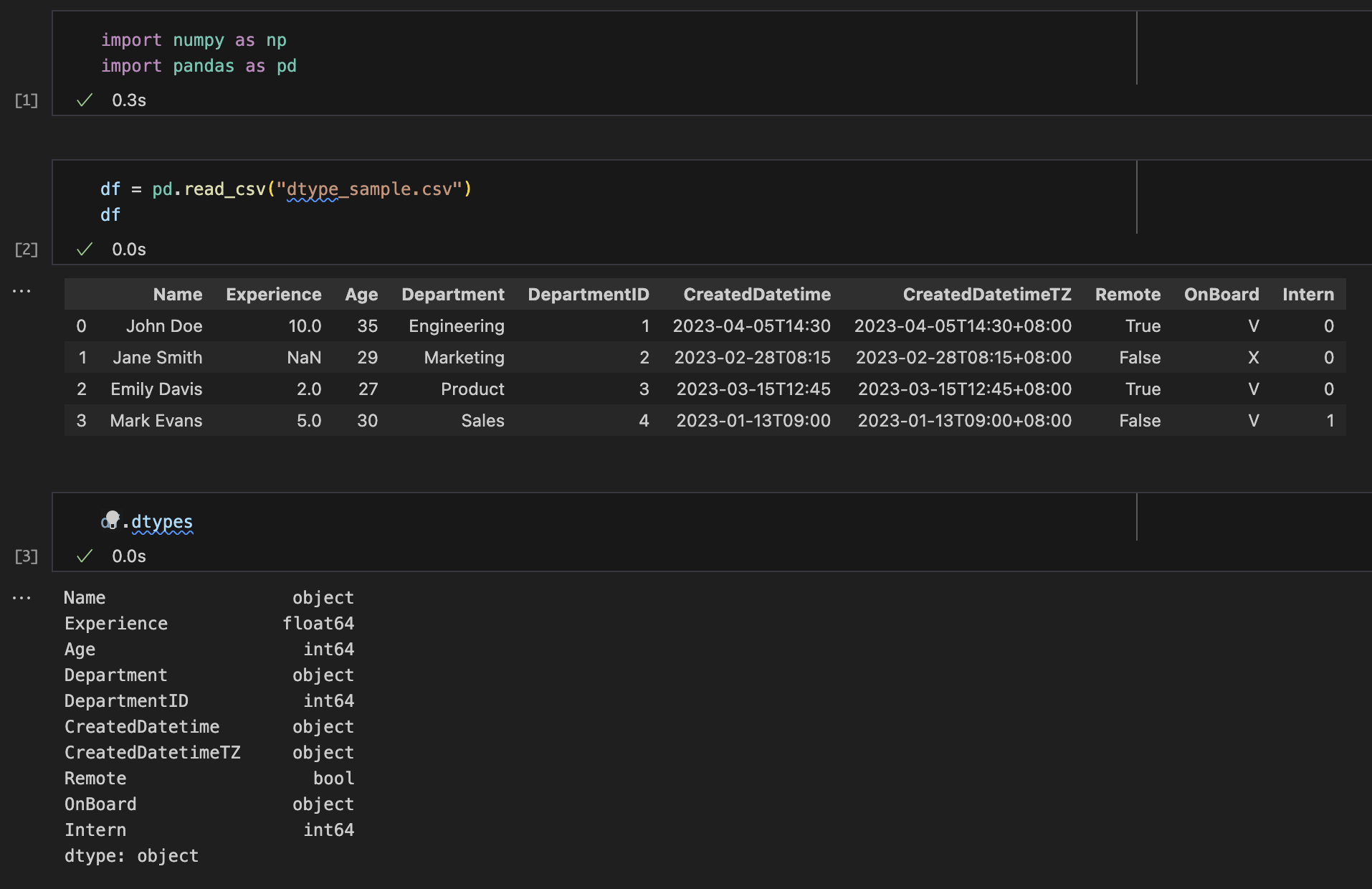Click the execution count label [1]
The height and width of the screenshot is (889, 1372).
coord(26,100)
